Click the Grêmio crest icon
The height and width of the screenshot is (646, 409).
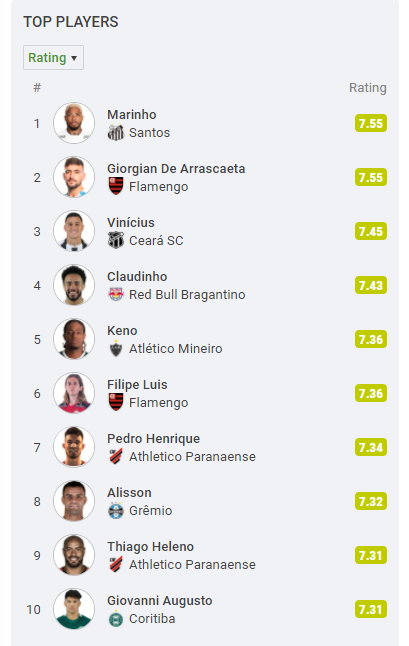pos(116,510)
